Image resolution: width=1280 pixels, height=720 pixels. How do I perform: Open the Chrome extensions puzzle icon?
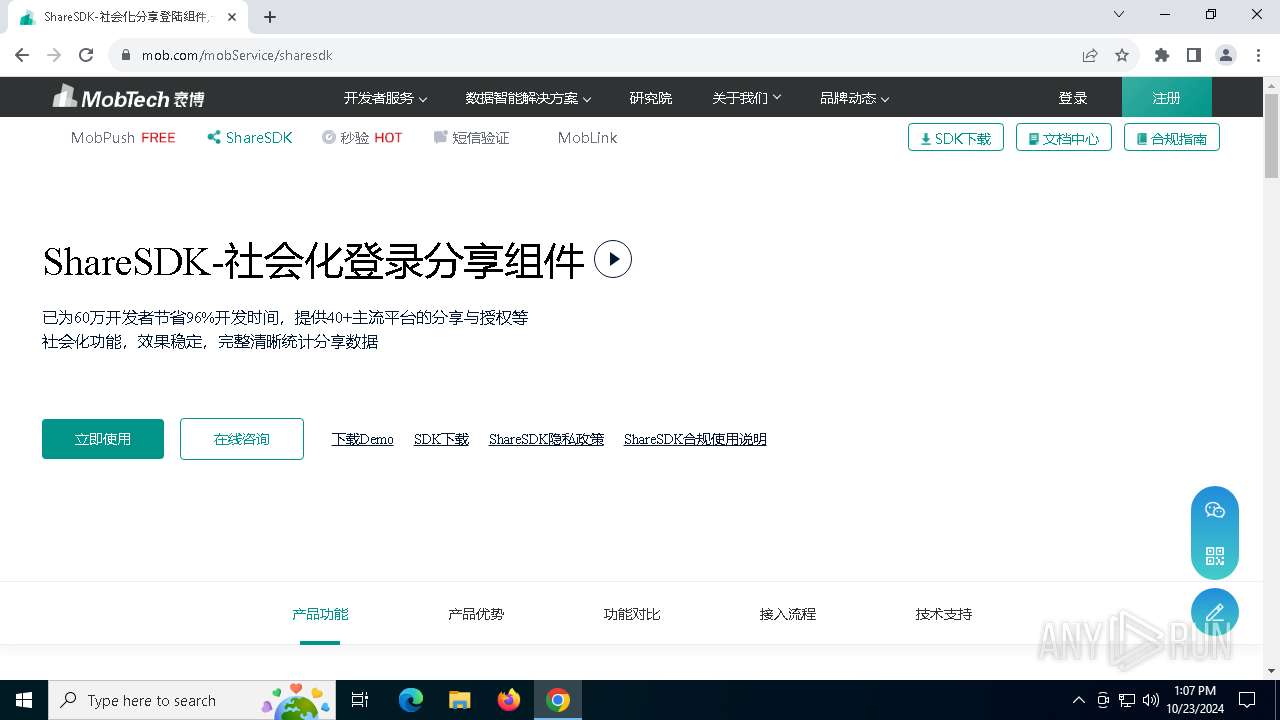tap(1162, 55)
